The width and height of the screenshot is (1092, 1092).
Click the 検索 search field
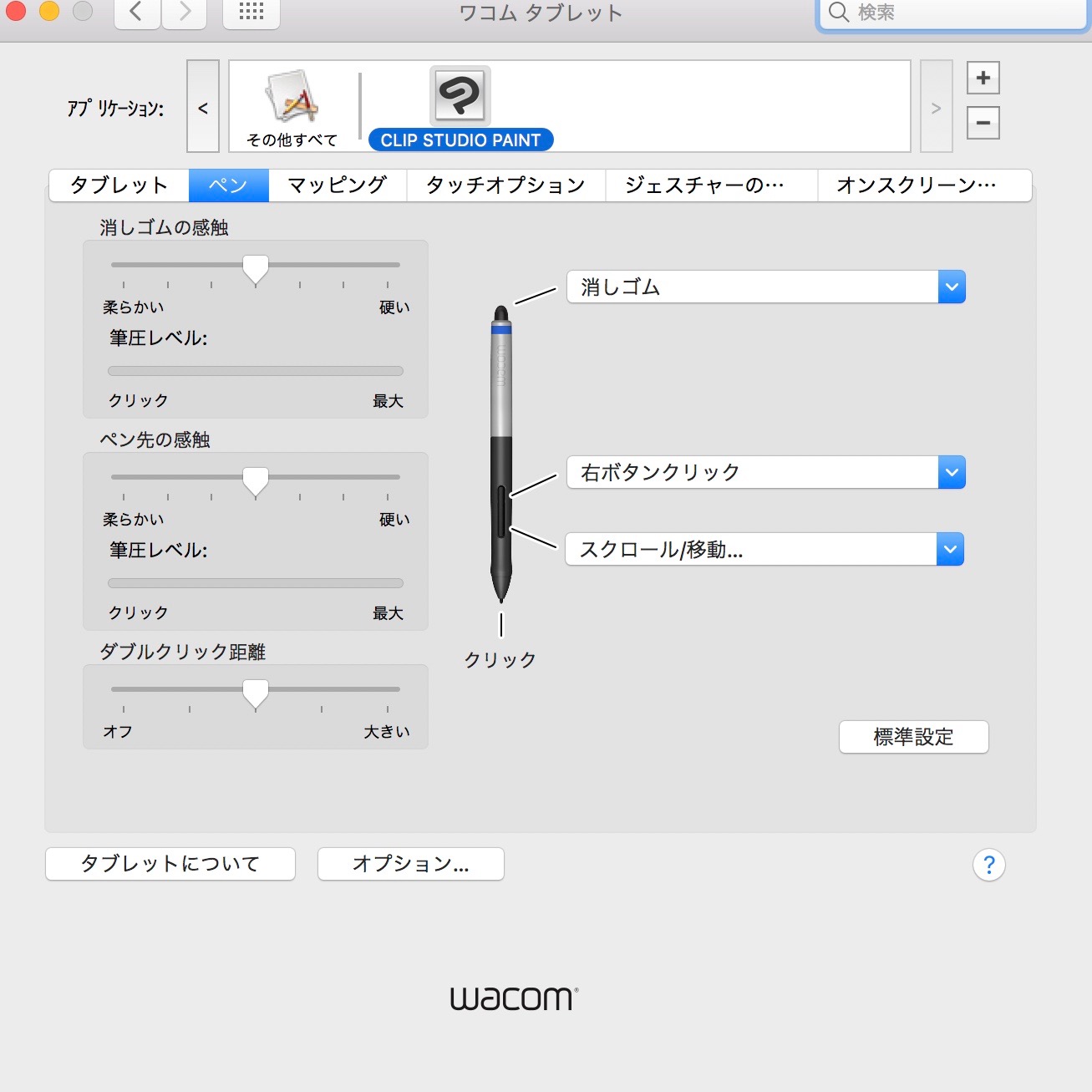(952, 13)
